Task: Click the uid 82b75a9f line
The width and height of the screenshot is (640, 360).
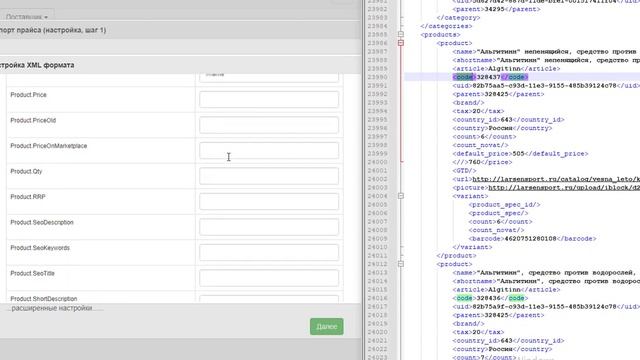Action: click(546, 307)
